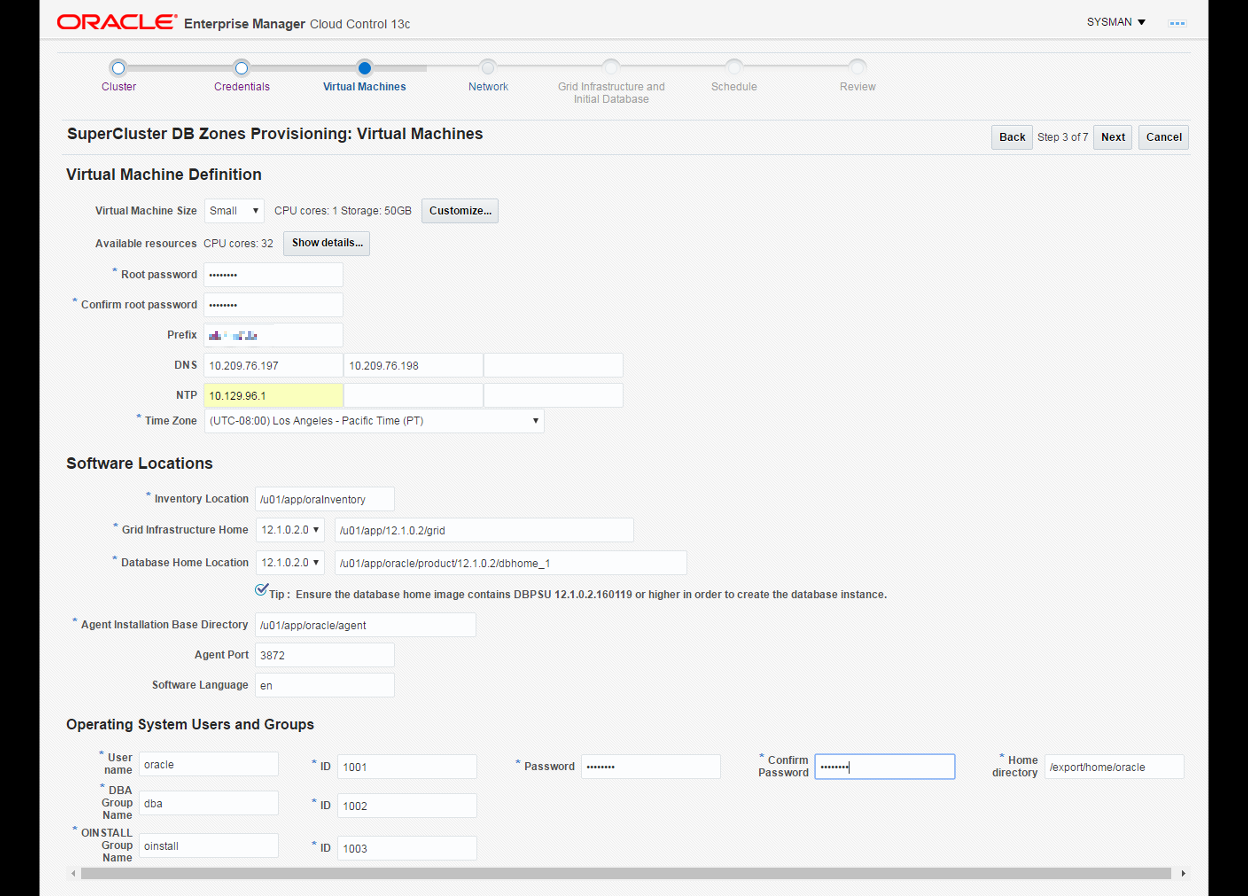Viewport: 1248px width, 896px height.
Task: Click the Cluster step circle
Action: [118, 68]
